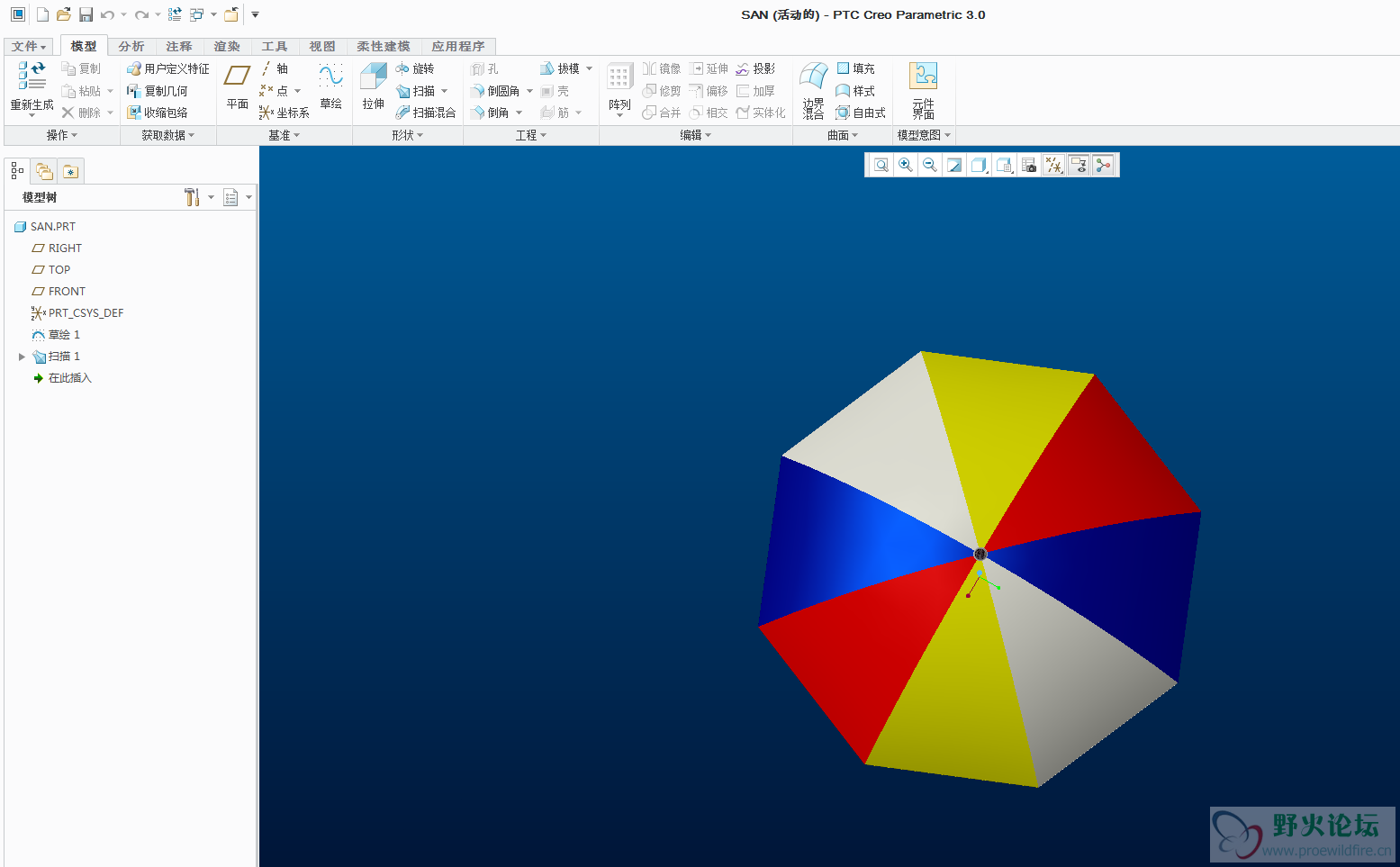Click the 元件界面 component interface button
This screenshot has height=867, width=1400.
click(923, 90)
